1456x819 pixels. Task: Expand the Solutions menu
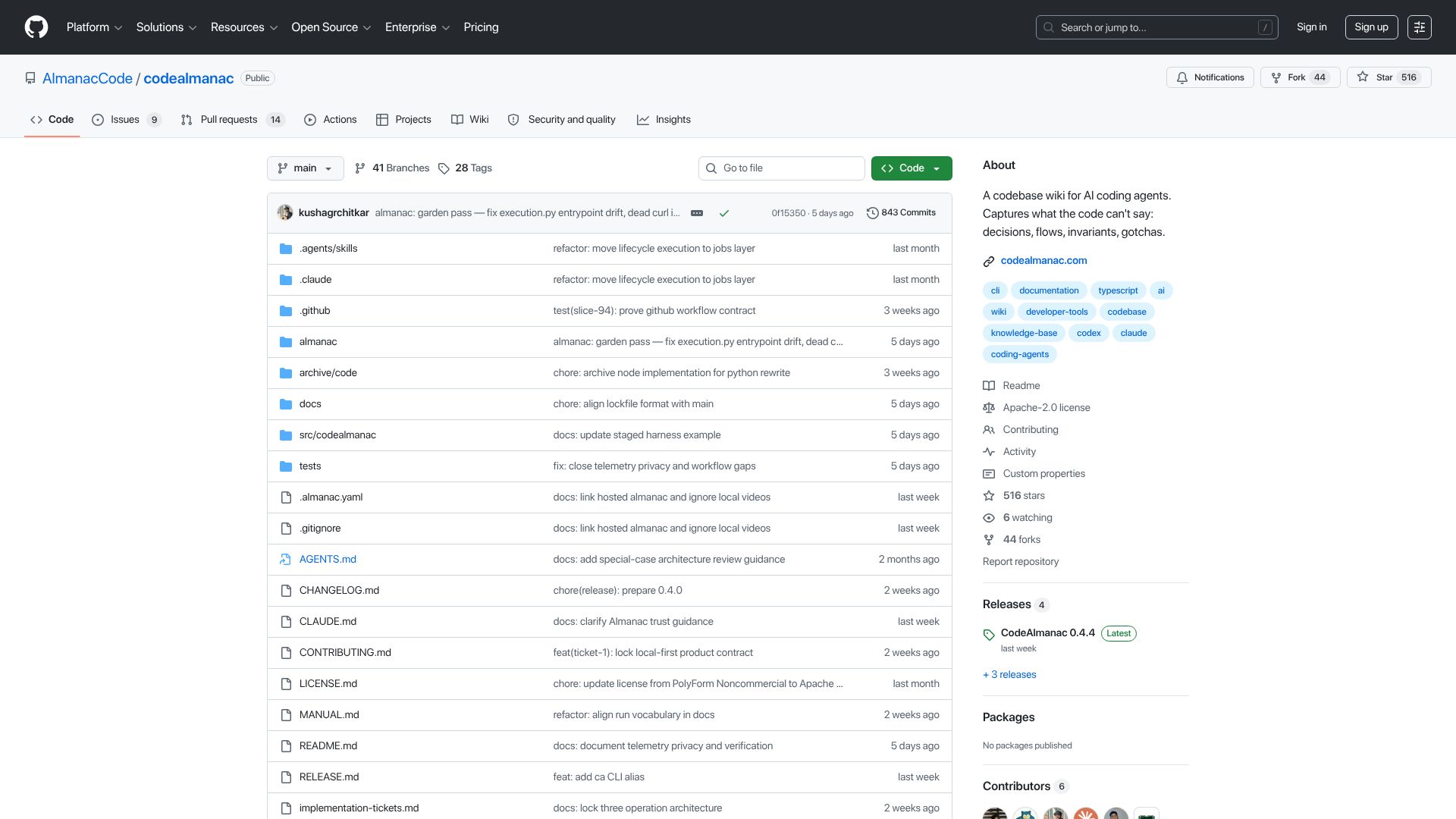click(x=166, y=27)
